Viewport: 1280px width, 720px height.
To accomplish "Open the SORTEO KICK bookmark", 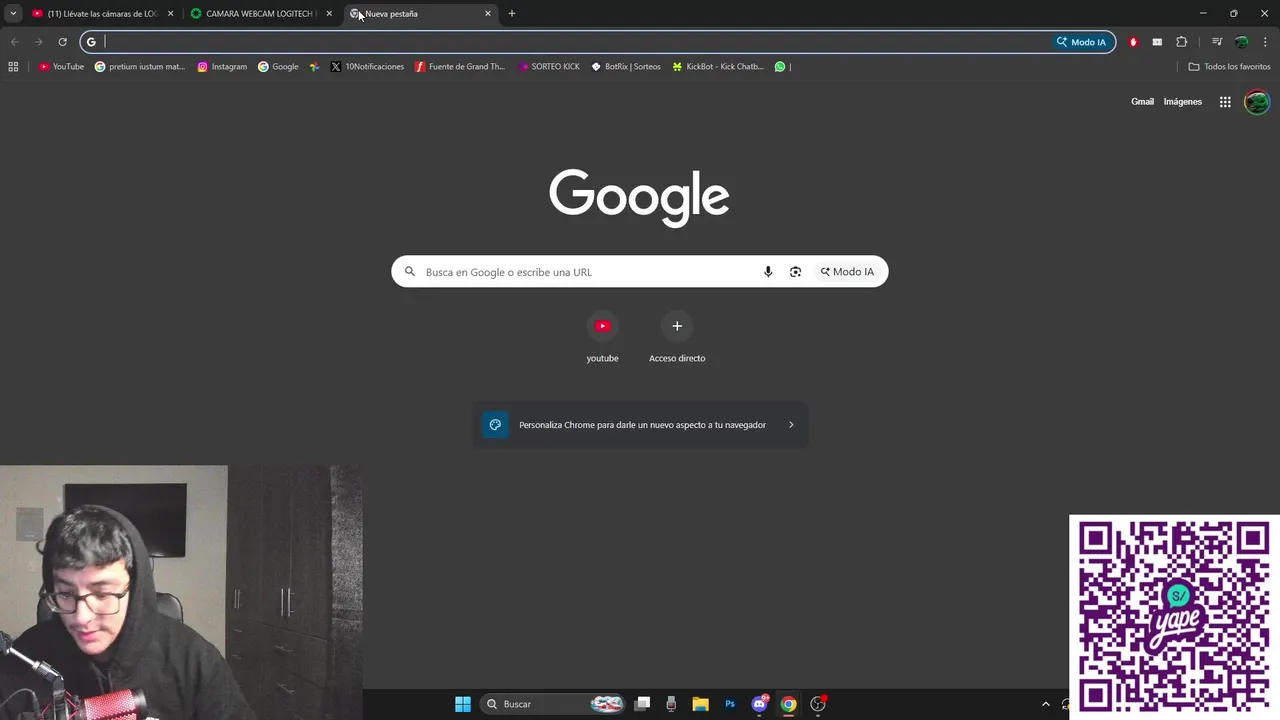I will pyautogui.click(x=549, y=67).
